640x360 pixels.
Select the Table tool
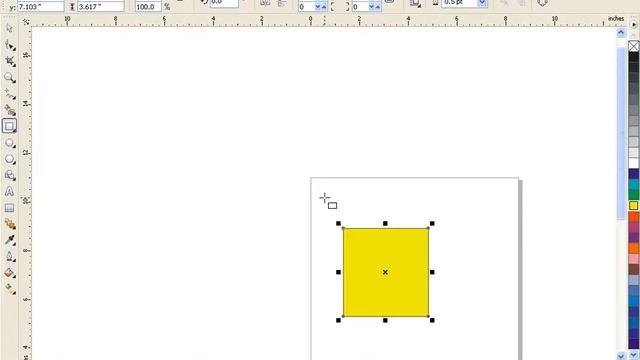point(9,208)
